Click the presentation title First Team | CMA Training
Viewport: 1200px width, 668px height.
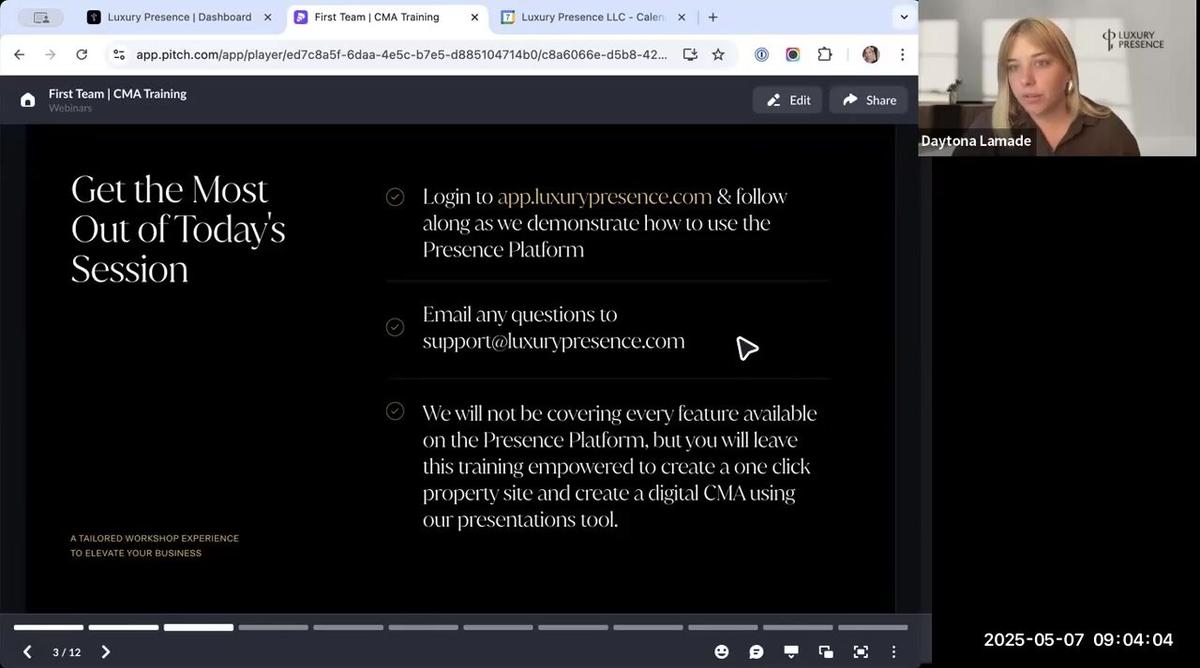point(118,94)
